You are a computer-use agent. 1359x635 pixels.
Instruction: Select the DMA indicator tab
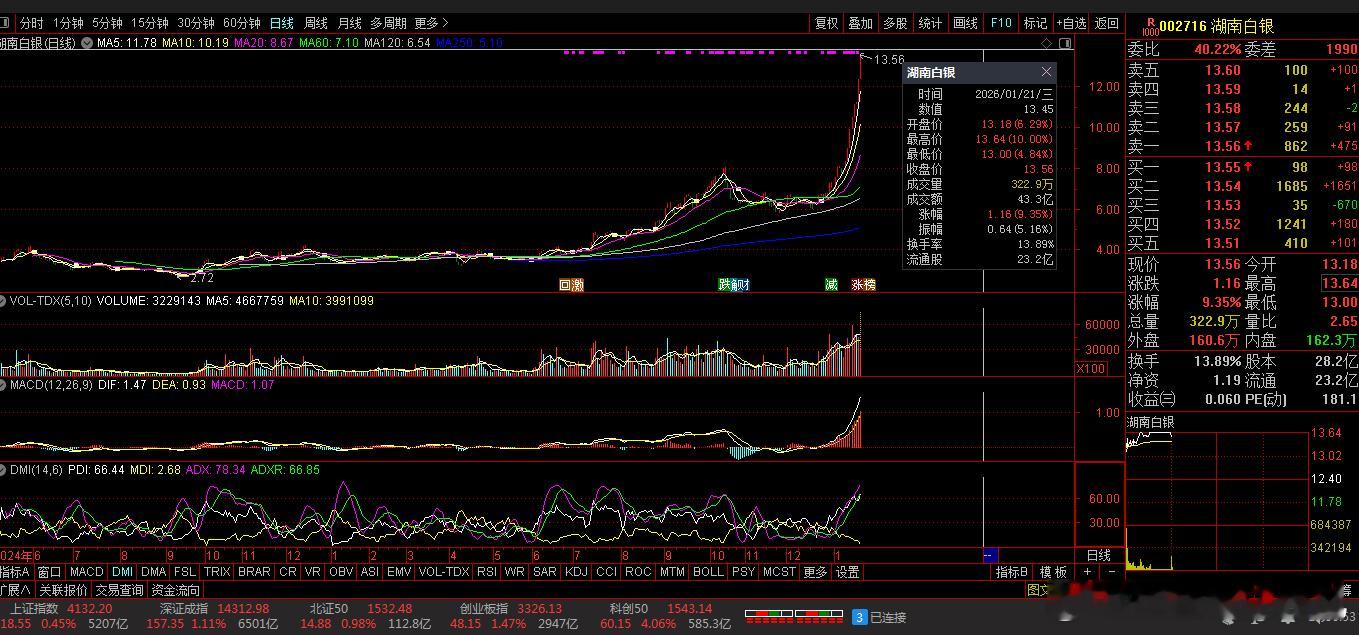(154, 572)
